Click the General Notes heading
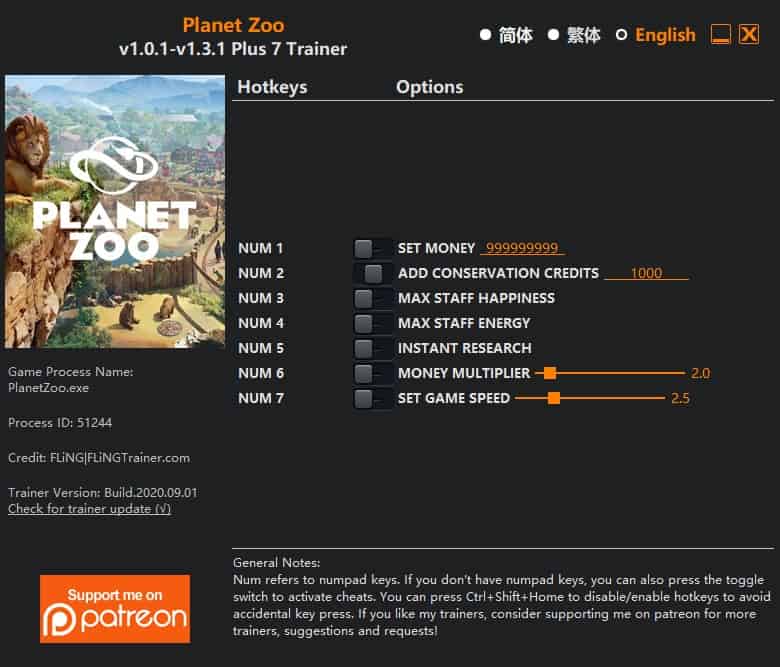The width and height of the screenshot is (780, 667). pyautogui.click(x=277, y=563)
